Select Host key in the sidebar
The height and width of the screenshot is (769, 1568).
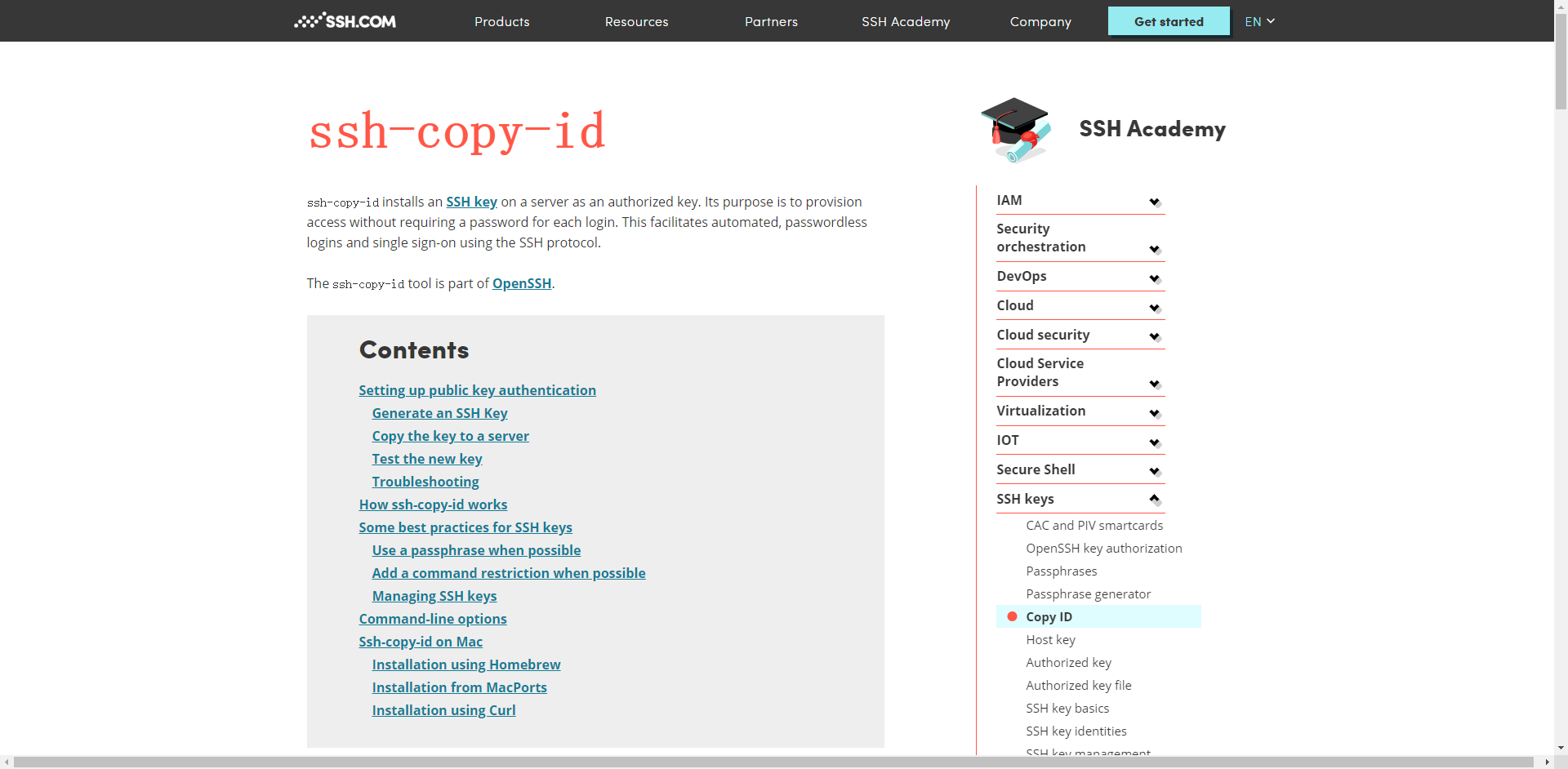point(1050,639)
